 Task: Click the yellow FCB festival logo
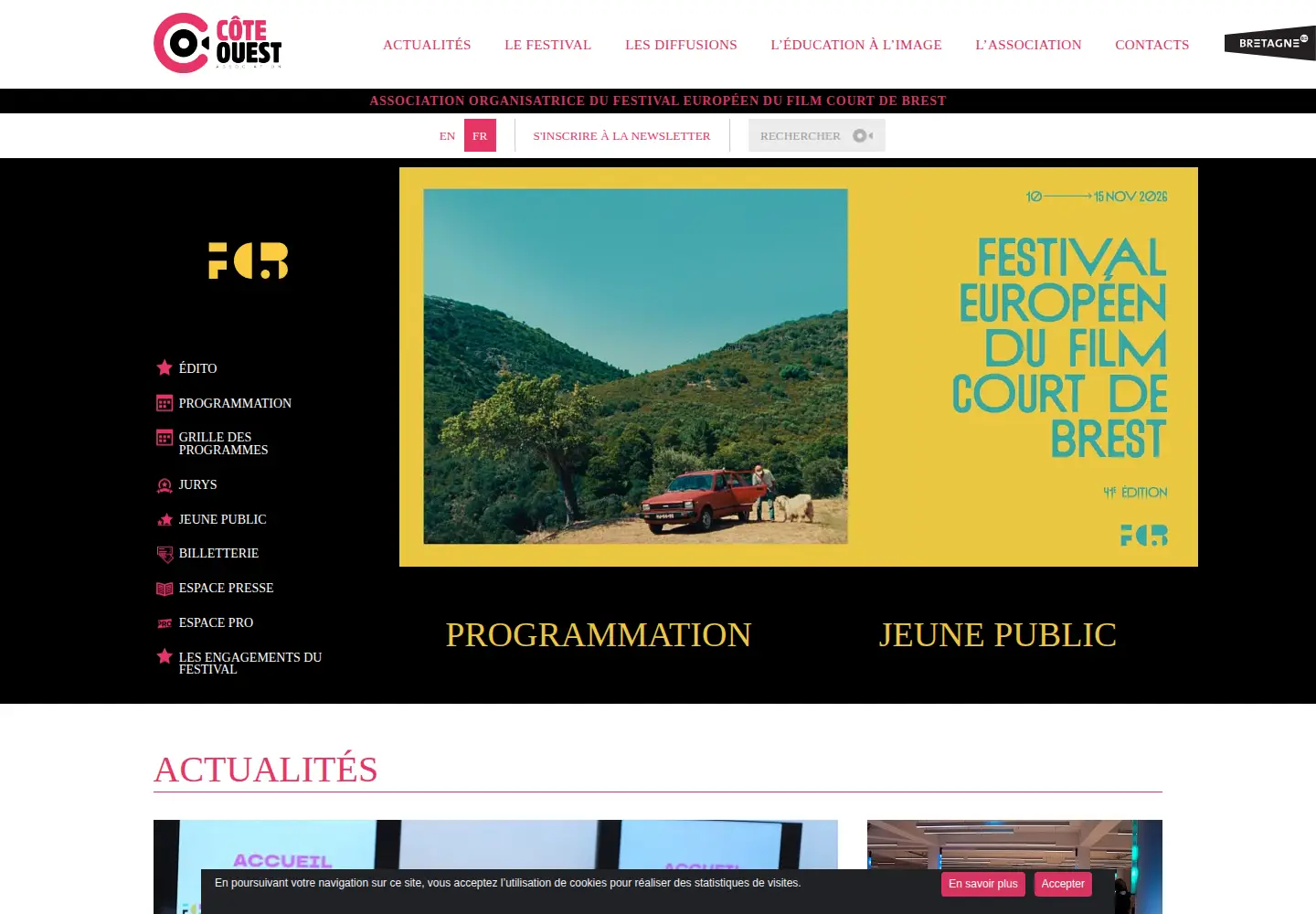coord(249,260)
